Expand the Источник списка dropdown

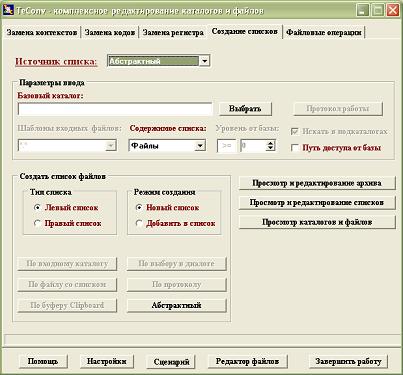(x=204, y=61)
